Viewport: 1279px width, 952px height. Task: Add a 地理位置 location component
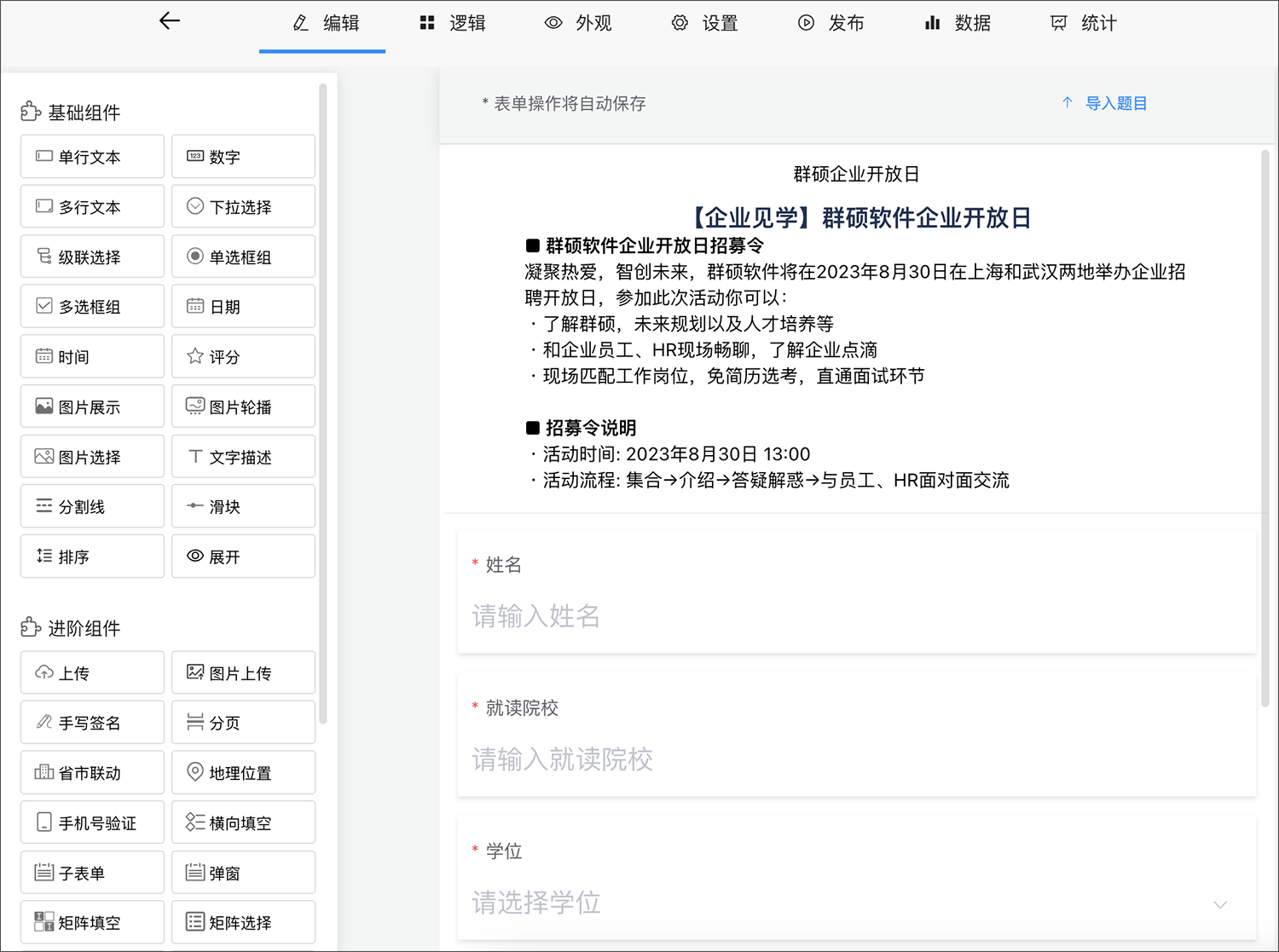pos(243,772)
